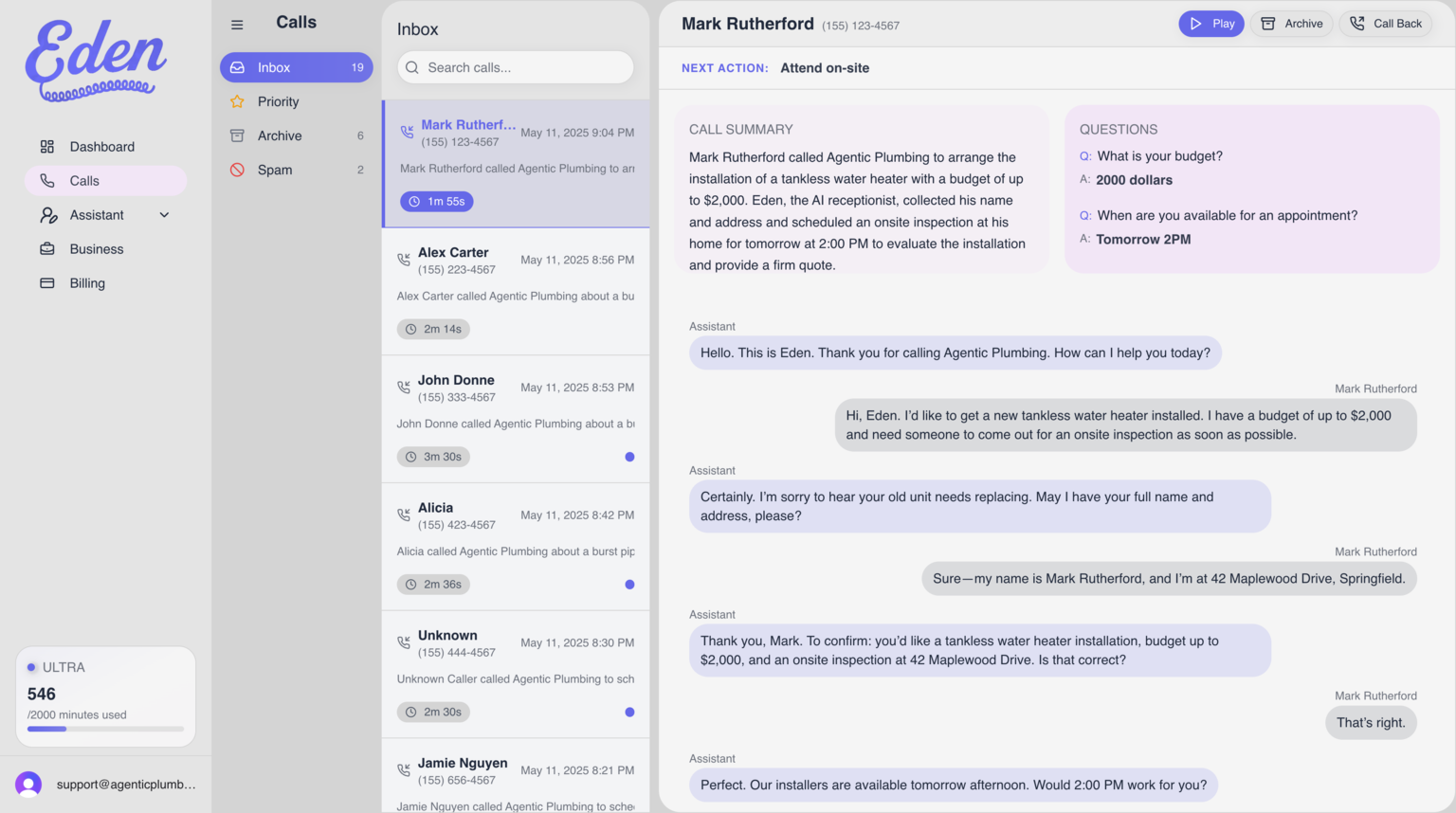Click the user avatar at bottom left
1456x813 pixels.
[x=28, y=785]
